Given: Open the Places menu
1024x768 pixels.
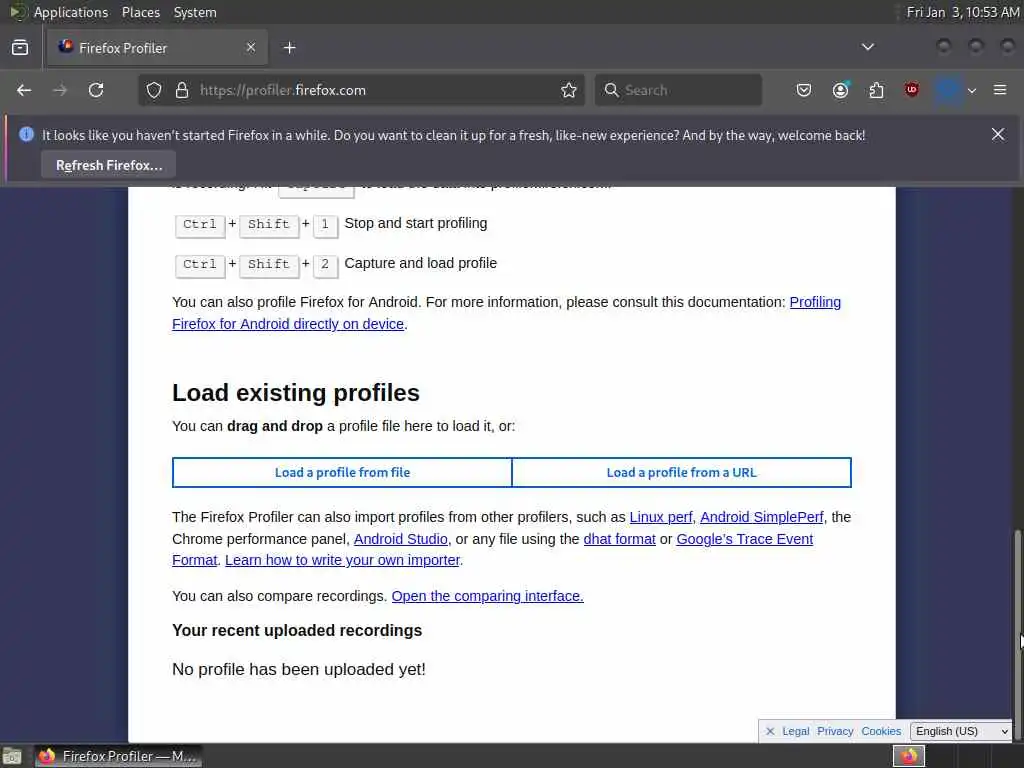Looking at the screenshot, I should point(141,12).
